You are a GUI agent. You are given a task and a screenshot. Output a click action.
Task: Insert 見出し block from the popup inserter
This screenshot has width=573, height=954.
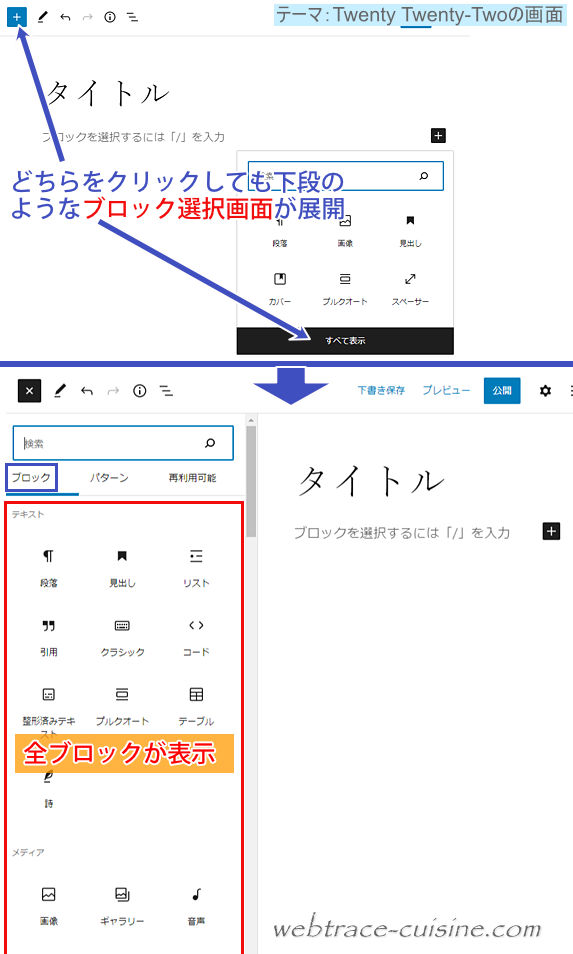[410, 231]
